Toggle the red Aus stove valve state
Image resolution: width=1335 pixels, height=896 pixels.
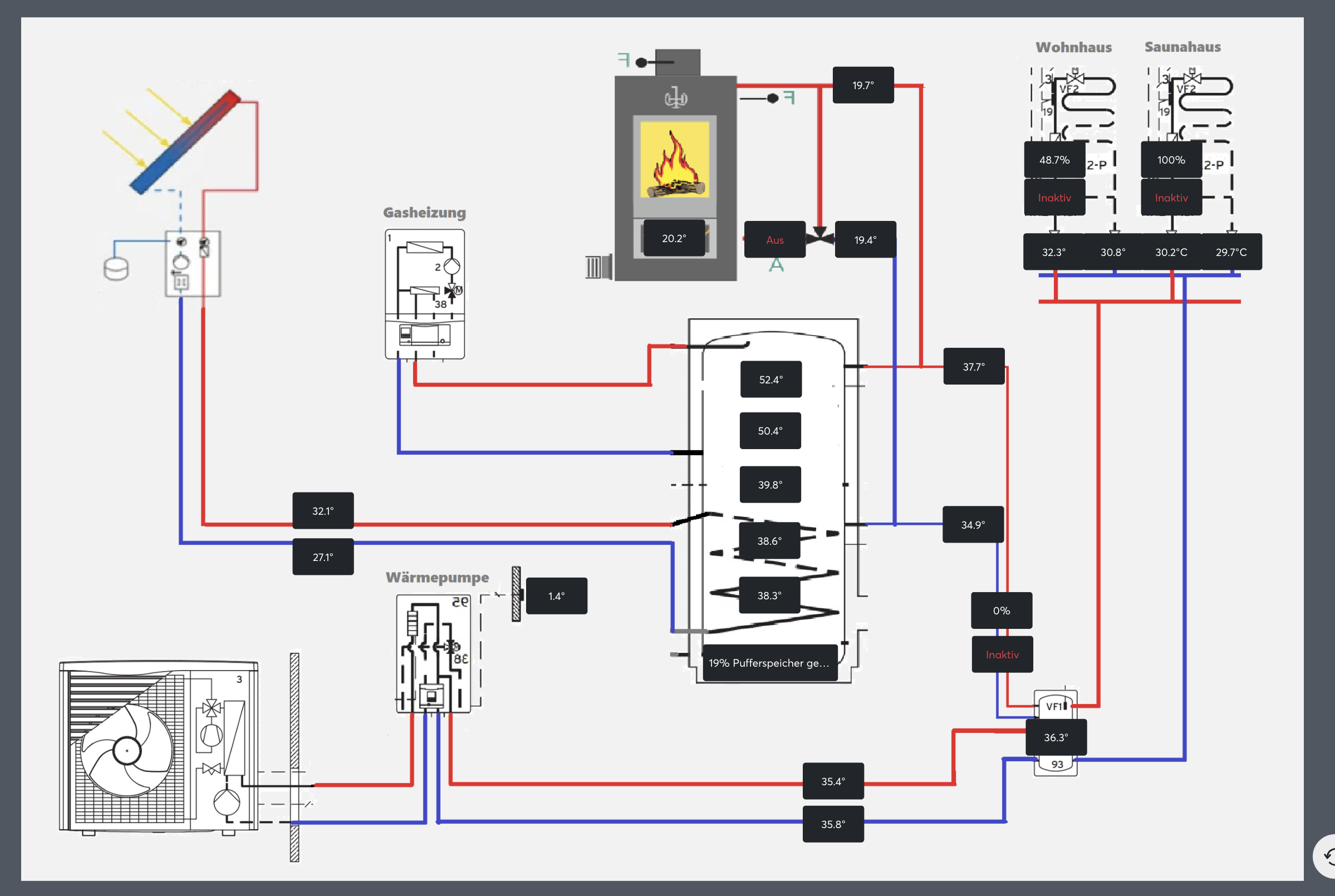tap(774, 240)
